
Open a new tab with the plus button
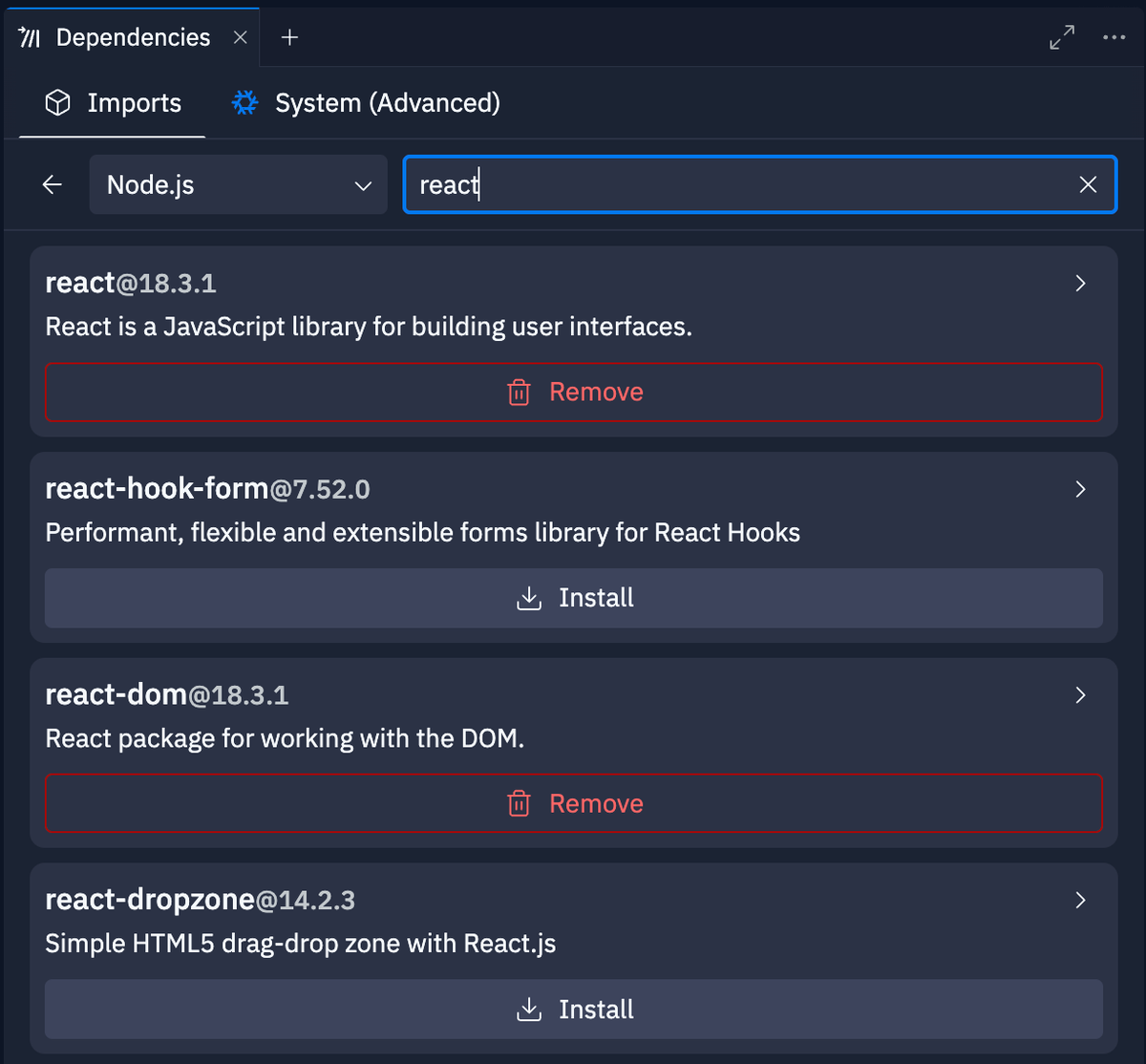[288, 36]
